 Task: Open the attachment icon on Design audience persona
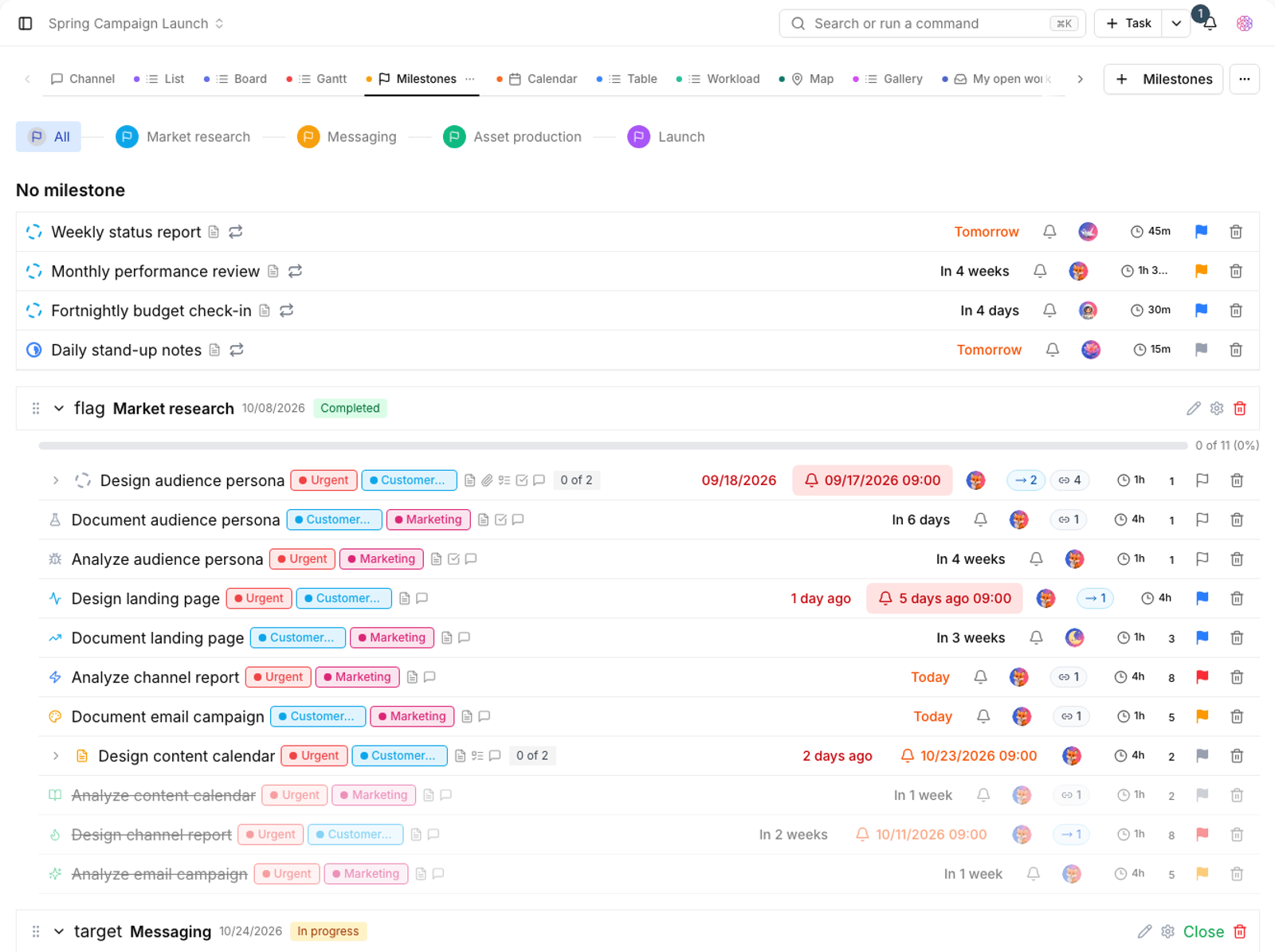click(487, 480)
